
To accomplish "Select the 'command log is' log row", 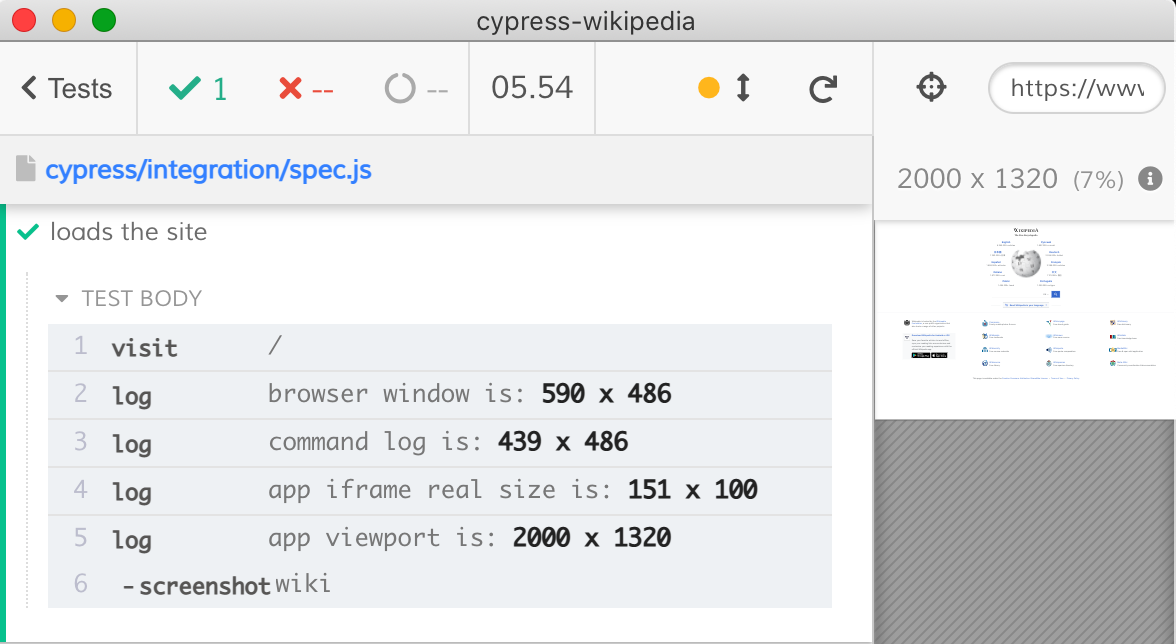I will [440, 442].
